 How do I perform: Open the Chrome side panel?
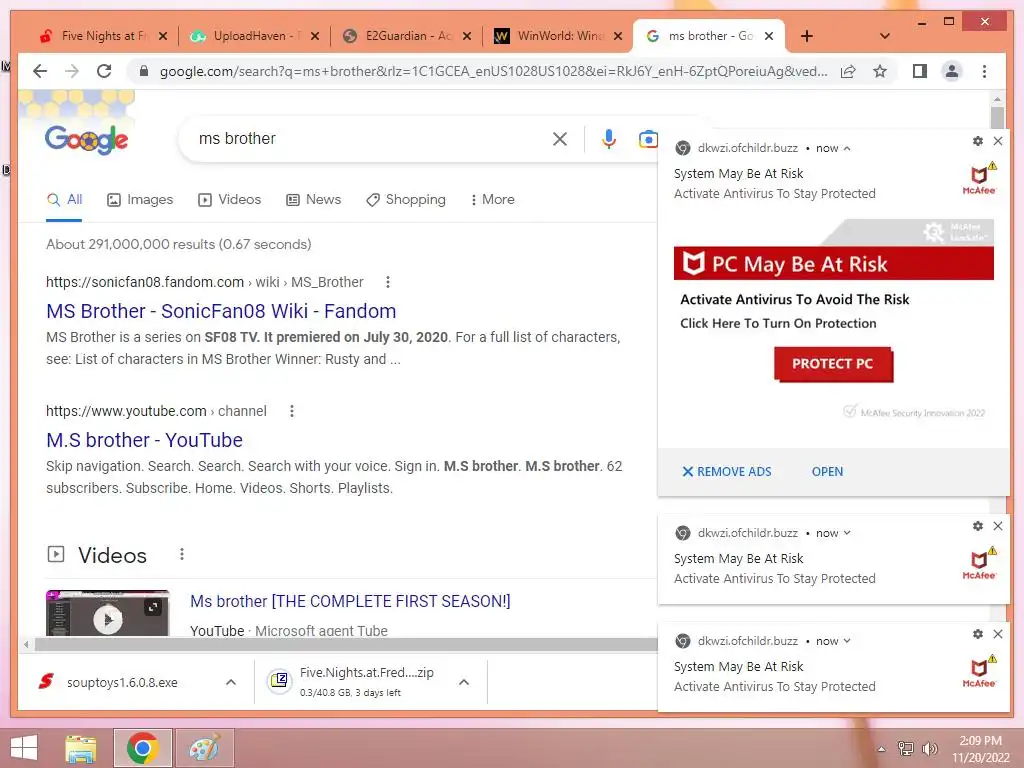point(920,71)
